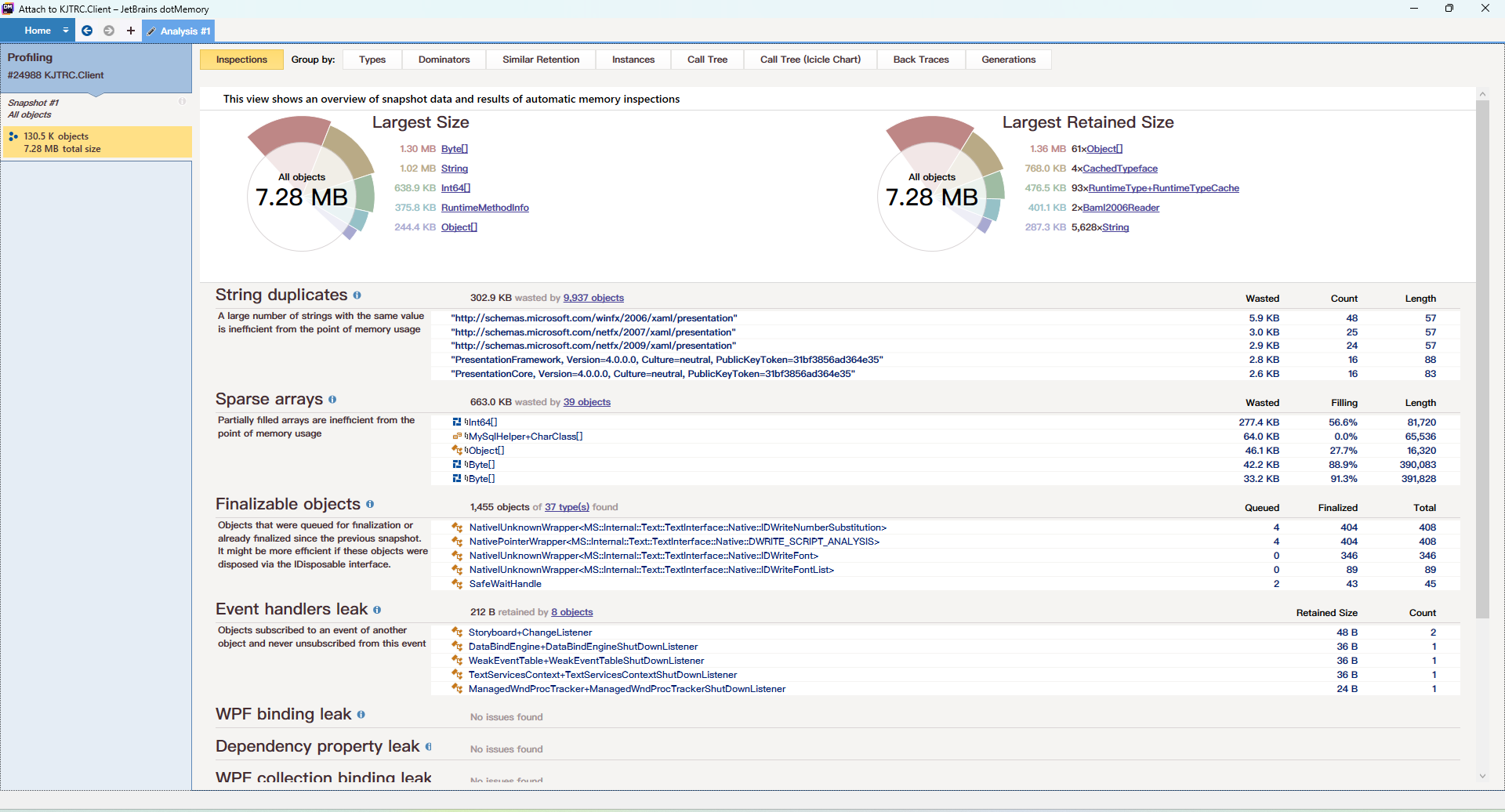This screenshot has height=812, width=1505.
Task: Open Call Tree (Icicle Chart) view
Action: [811, 60]
